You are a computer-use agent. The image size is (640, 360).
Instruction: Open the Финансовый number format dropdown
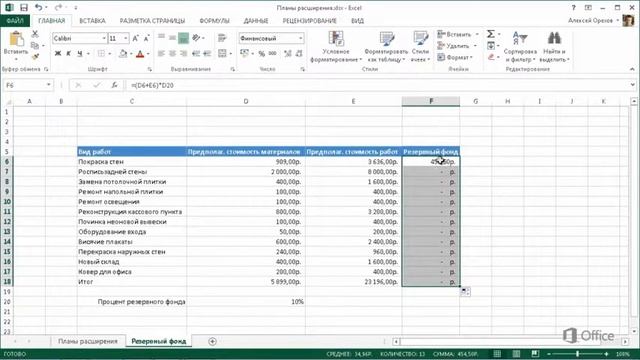point(300,38)
